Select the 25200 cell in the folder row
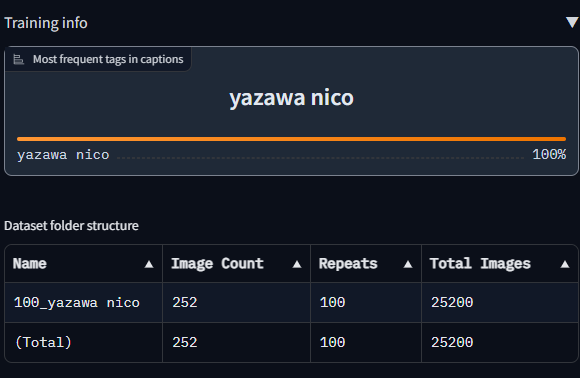The image size is (580, 378). tap(500, 303)
